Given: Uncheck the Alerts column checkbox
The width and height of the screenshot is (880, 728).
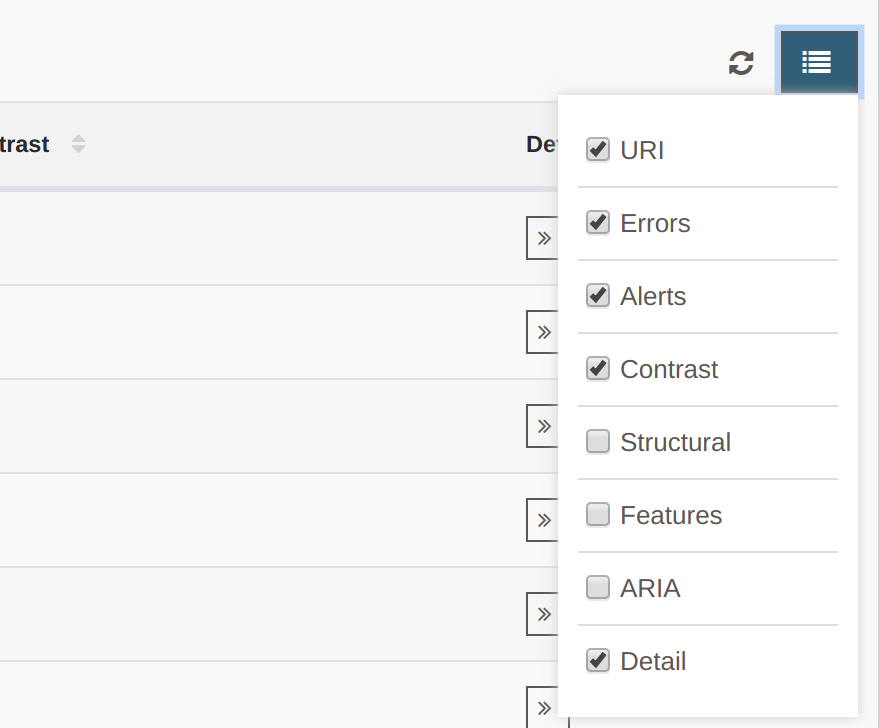Looking at the screenshot, I should point(598,296).
